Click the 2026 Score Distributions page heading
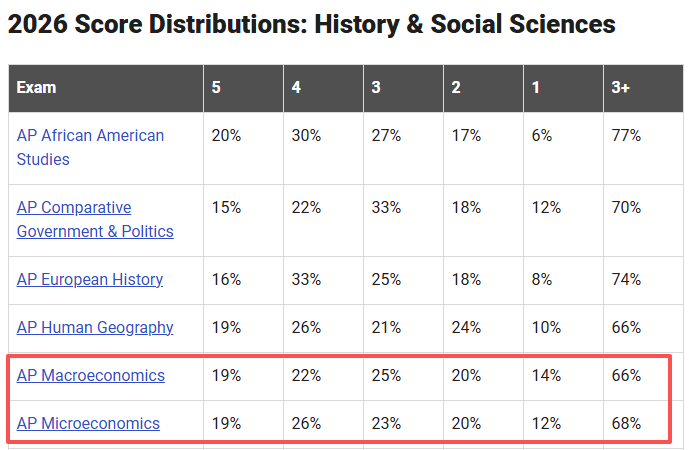Image resolution: width=689 pixels, height=450 pixels. click(x=312, y=24)
